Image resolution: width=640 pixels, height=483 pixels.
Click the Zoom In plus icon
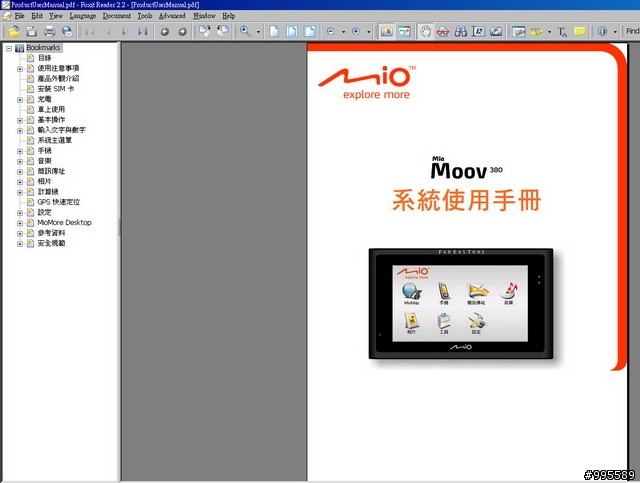(x=356, y=31)
